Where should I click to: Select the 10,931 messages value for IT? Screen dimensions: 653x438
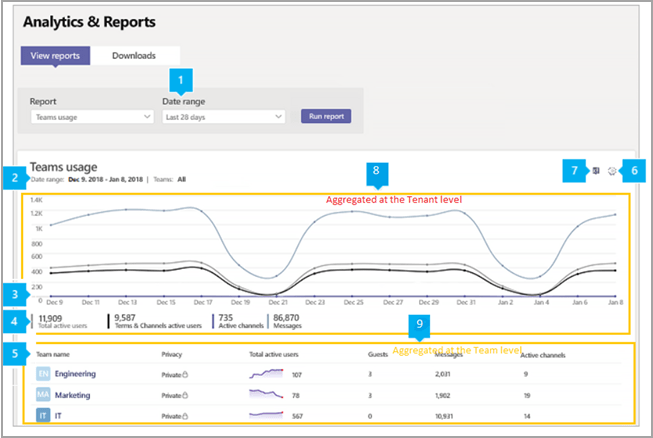(x=444, y=416)
